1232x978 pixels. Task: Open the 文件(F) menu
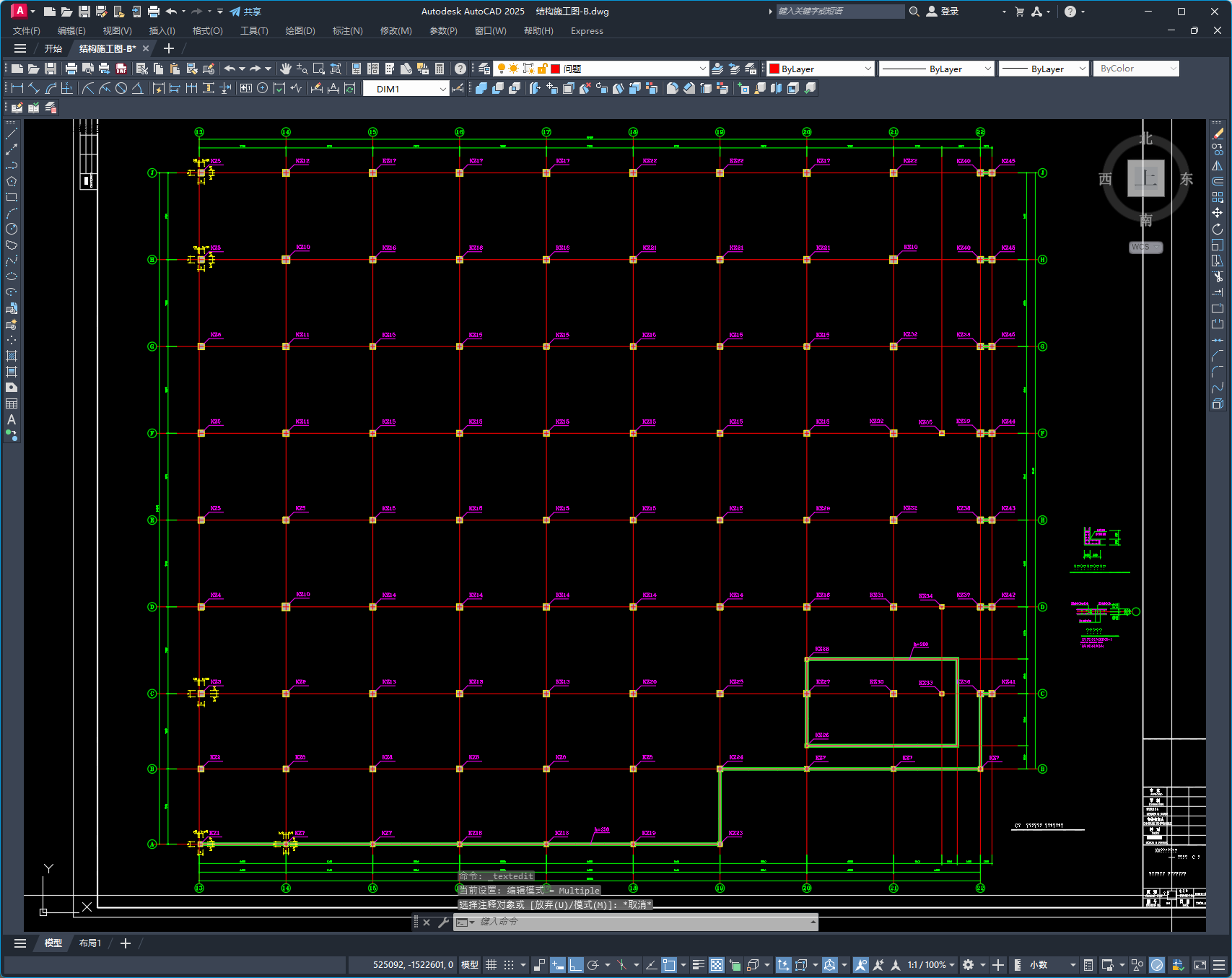click(x=27, y=31)
